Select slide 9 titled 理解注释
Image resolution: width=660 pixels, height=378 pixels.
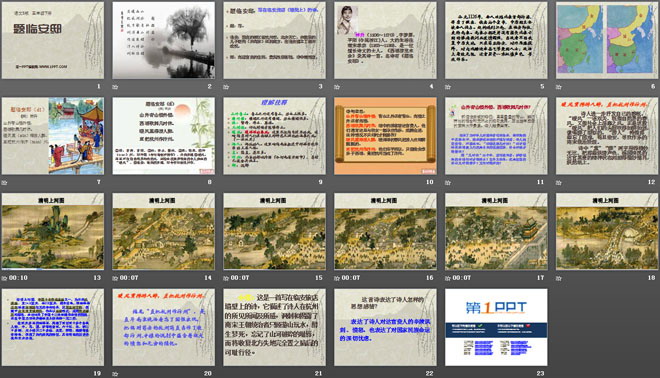point(274,136)
